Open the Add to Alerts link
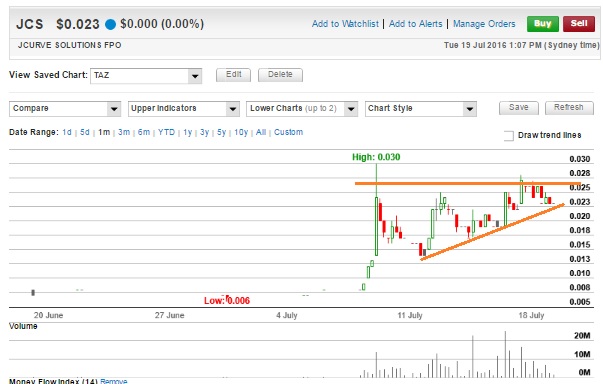The image size is (603, 384). click(416, 24)
